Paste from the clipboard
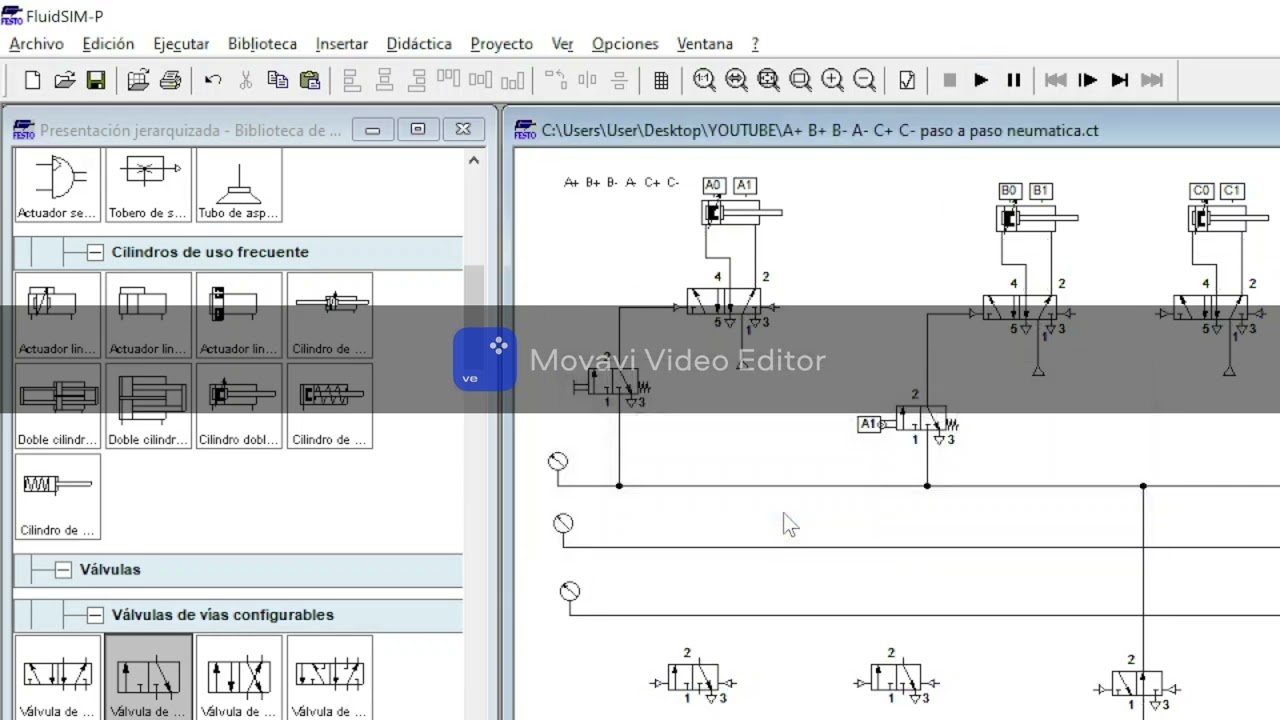 (310, 80)
